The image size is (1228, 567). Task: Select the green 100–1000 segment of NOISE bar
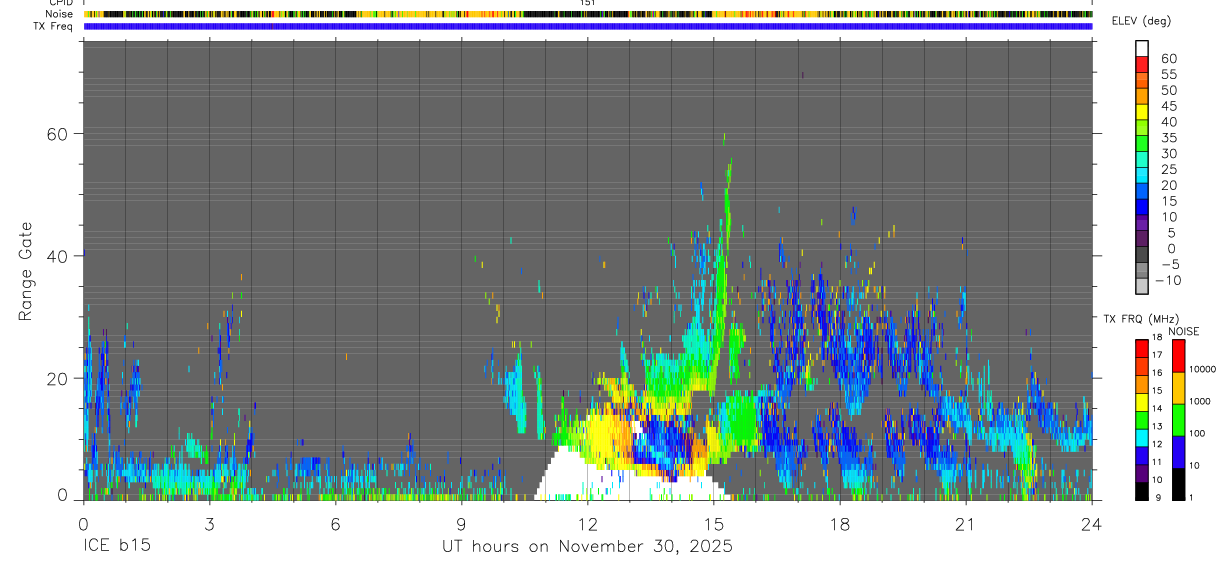1177,419
